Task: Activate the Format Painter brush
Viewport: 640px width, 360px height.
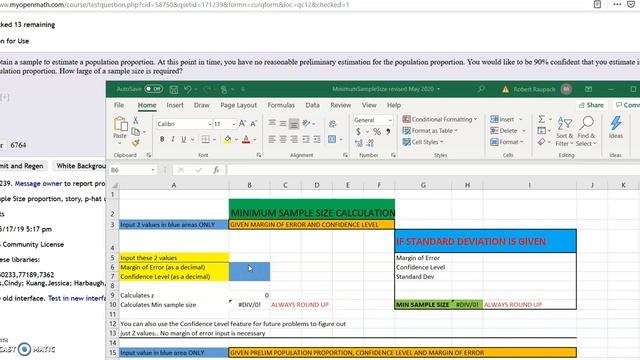Action: (136, 142)
